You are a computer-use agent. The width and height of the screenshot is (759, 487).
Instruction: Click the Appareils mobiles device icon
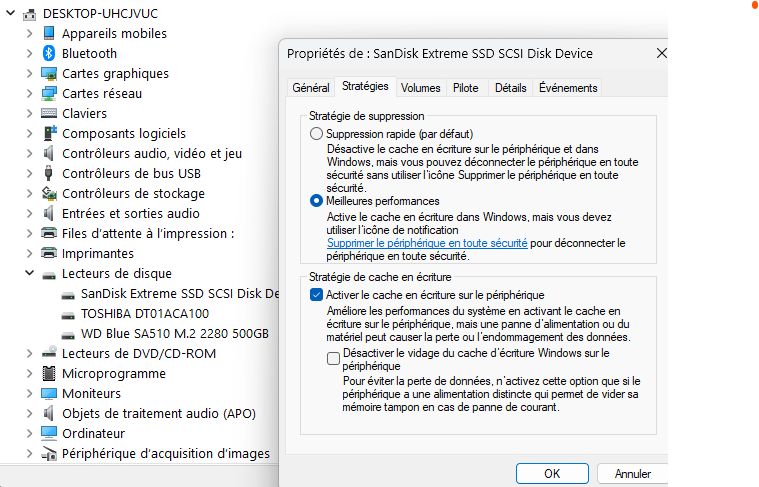(49, 33)
